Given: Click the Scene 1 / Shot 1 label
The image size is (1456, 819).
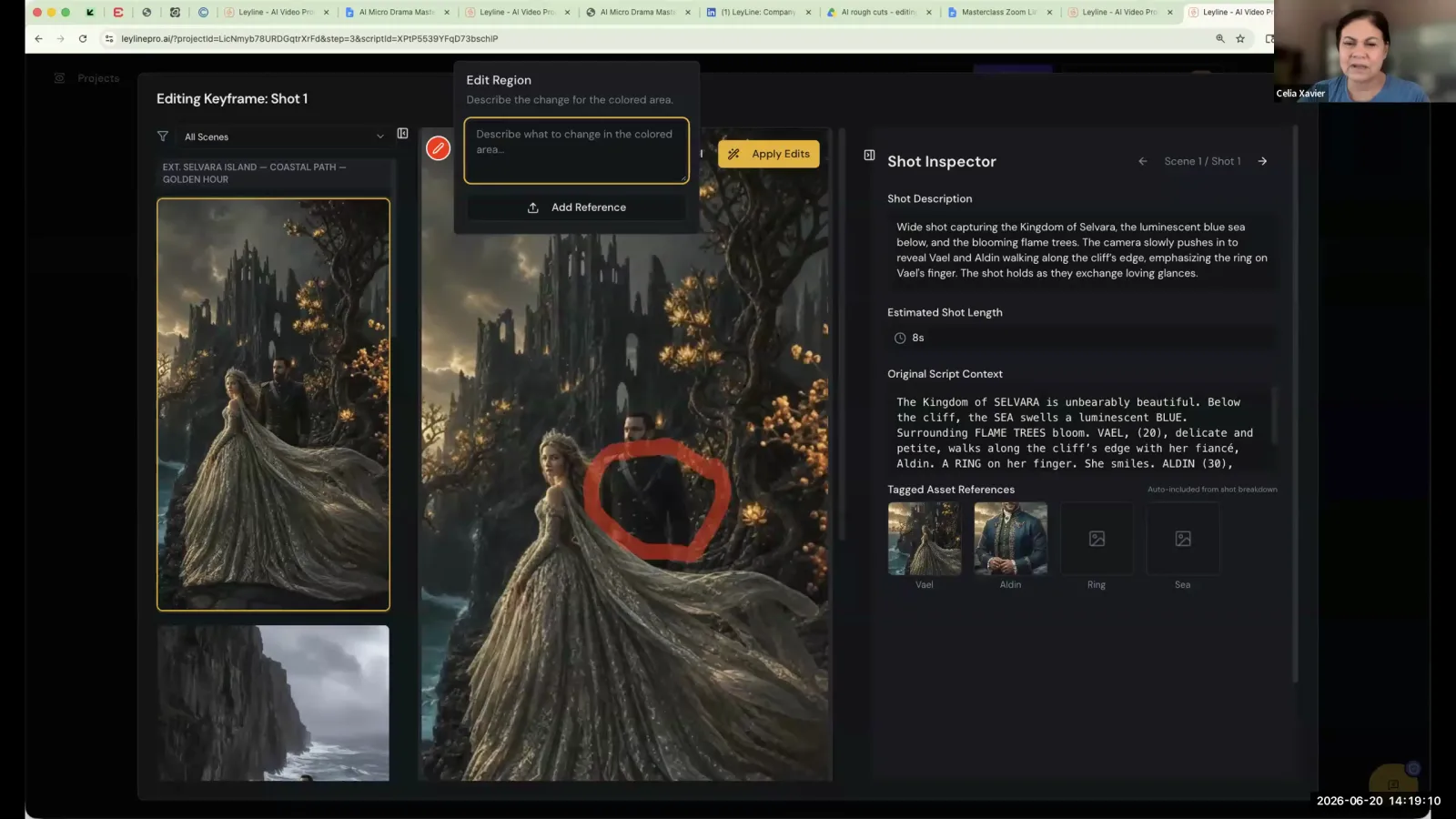Looking at the screenshot, I should pos(1202,161).
